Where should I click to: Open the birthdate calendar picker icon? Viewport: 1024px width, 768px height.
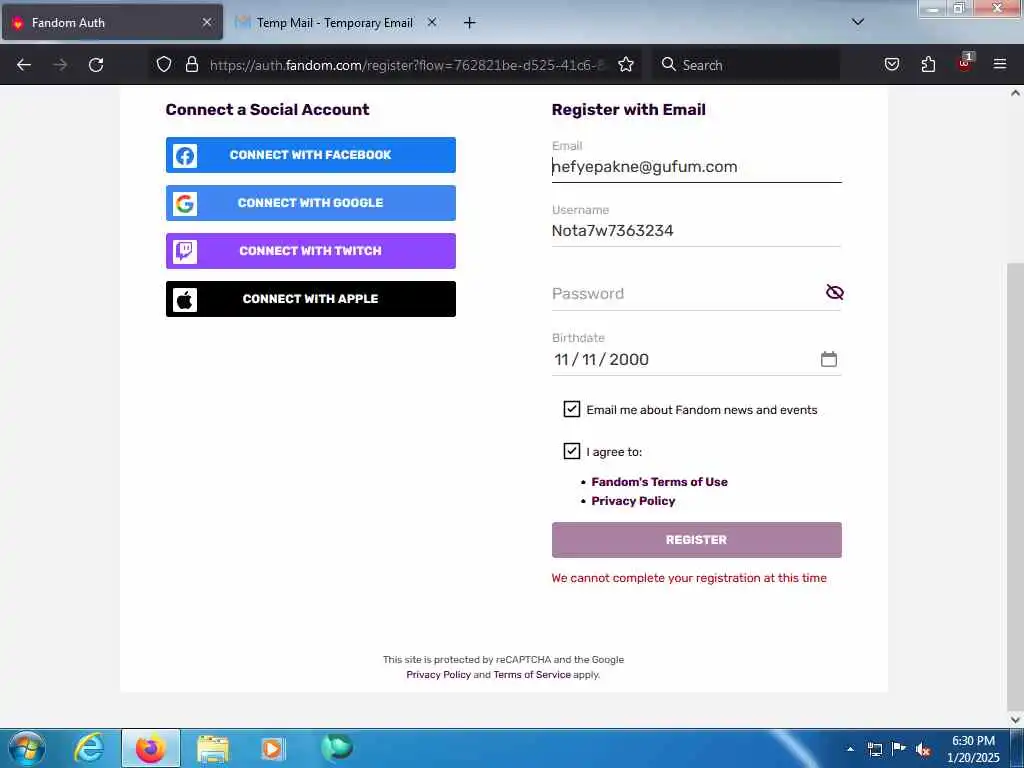point(828,359)
